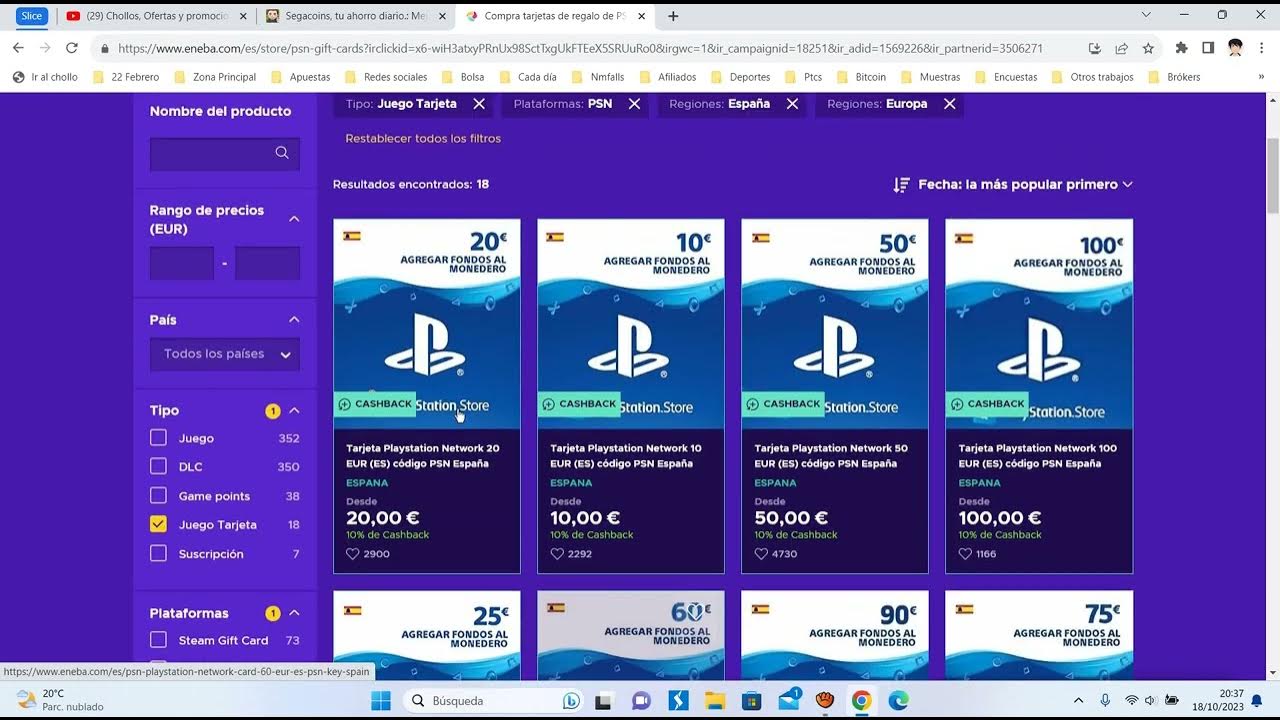Switch to the Chollos, Ofertas YouTube tab
This screenshot has width=1280, height=720.
coord(156,16)
